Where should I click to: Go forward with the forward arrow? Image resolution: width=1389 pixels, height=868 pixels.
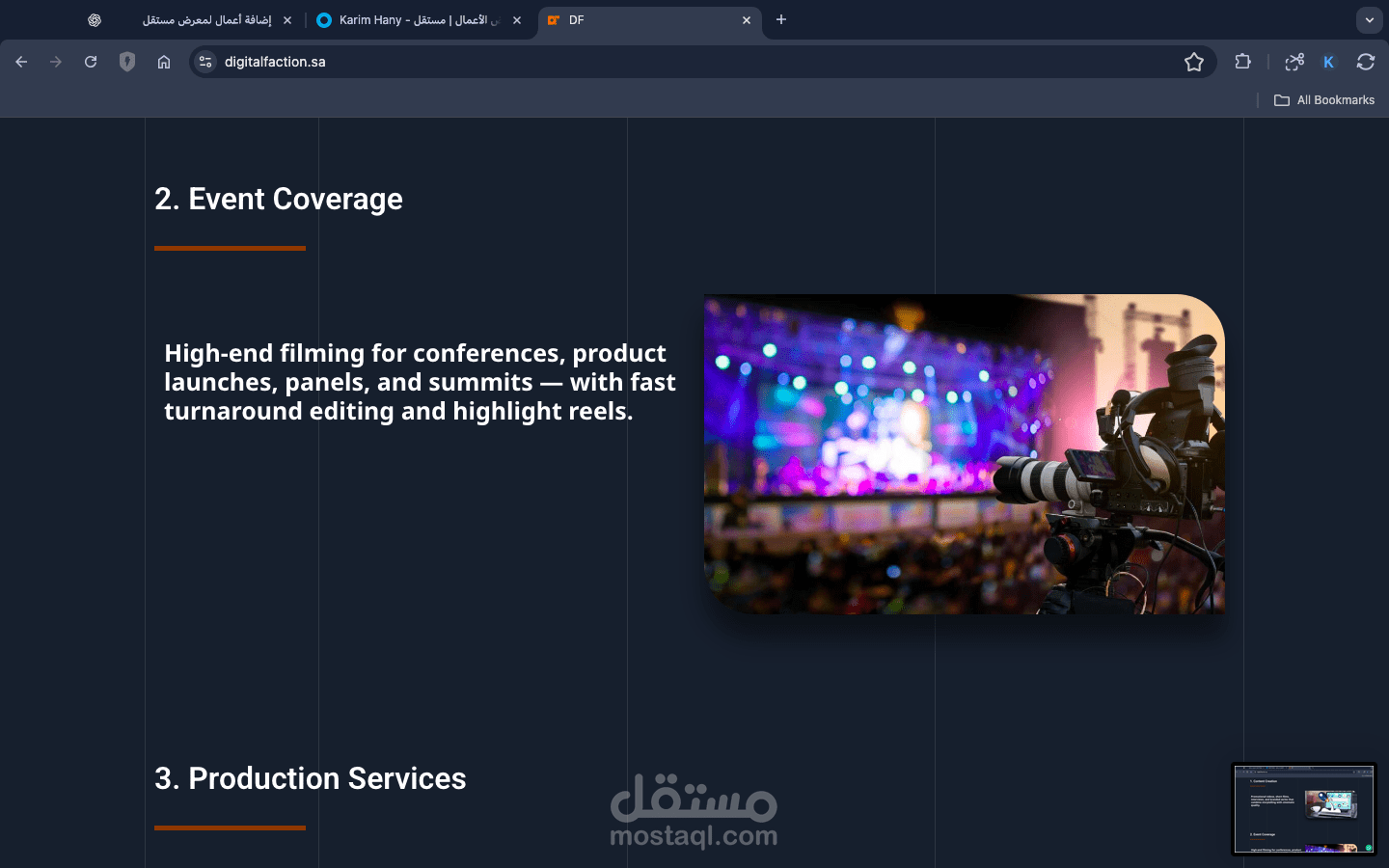click(56, 62)
